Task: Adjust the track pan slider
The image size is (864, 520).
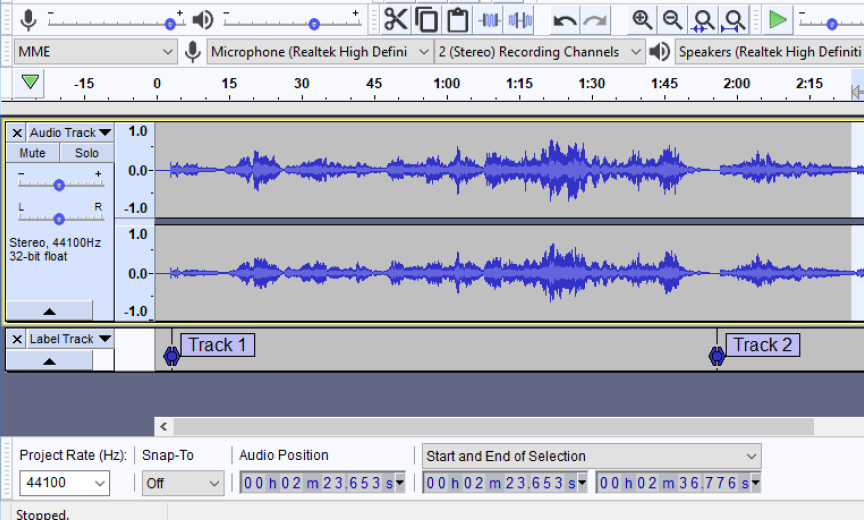Action: [59, 218]
